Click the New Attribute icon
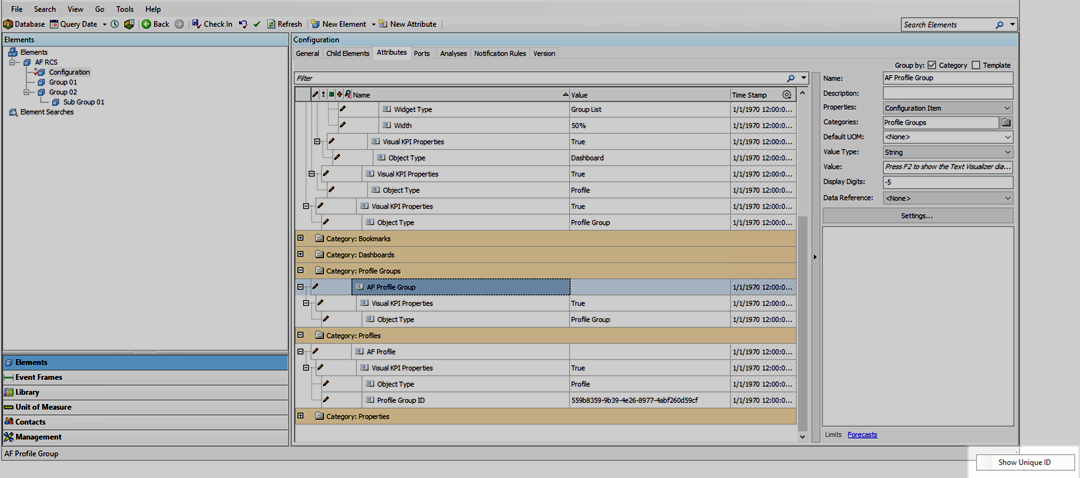 coord(384,24)
